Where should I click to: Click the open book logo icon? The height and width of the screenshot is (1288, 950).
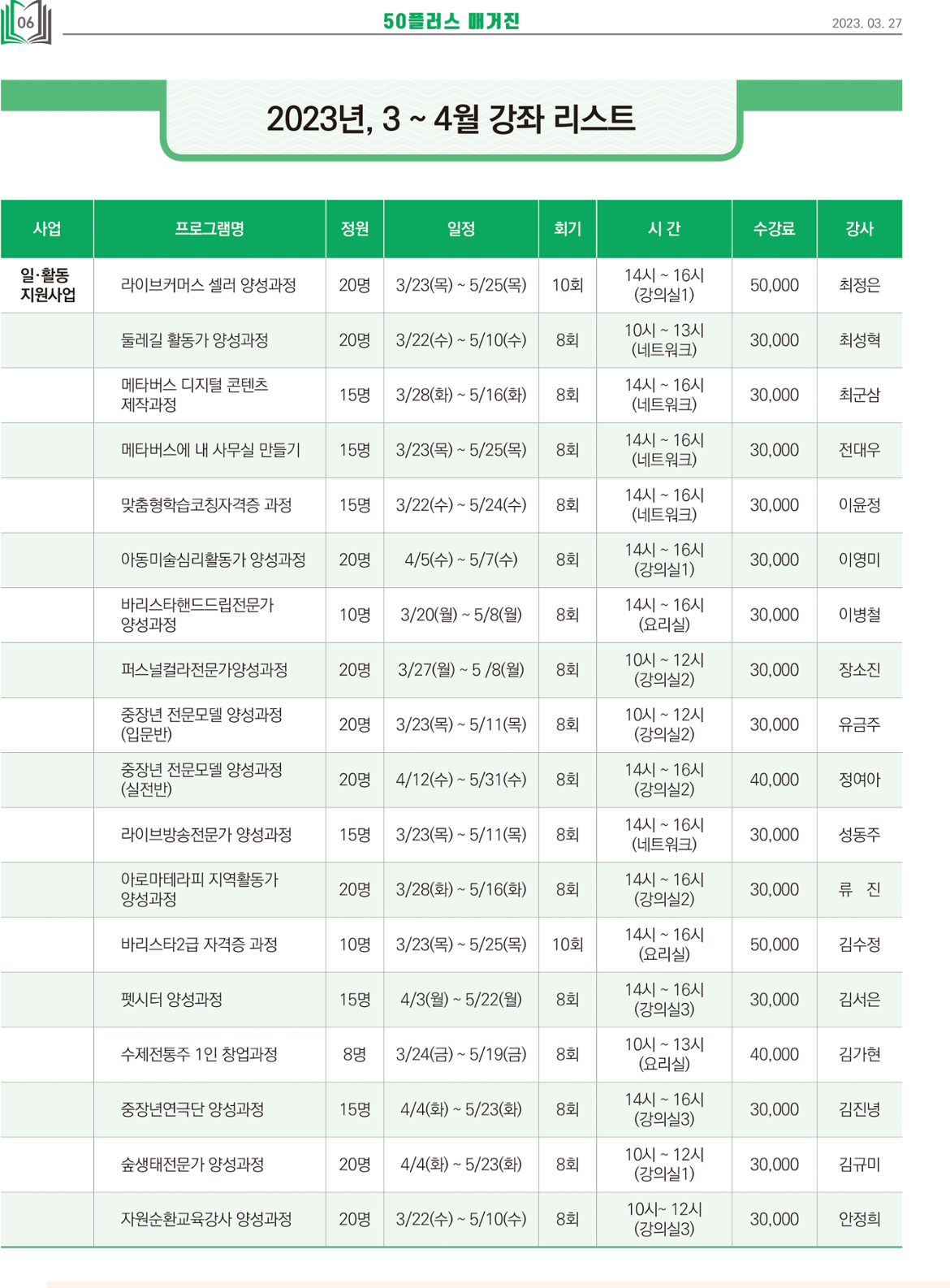point(26,23)
